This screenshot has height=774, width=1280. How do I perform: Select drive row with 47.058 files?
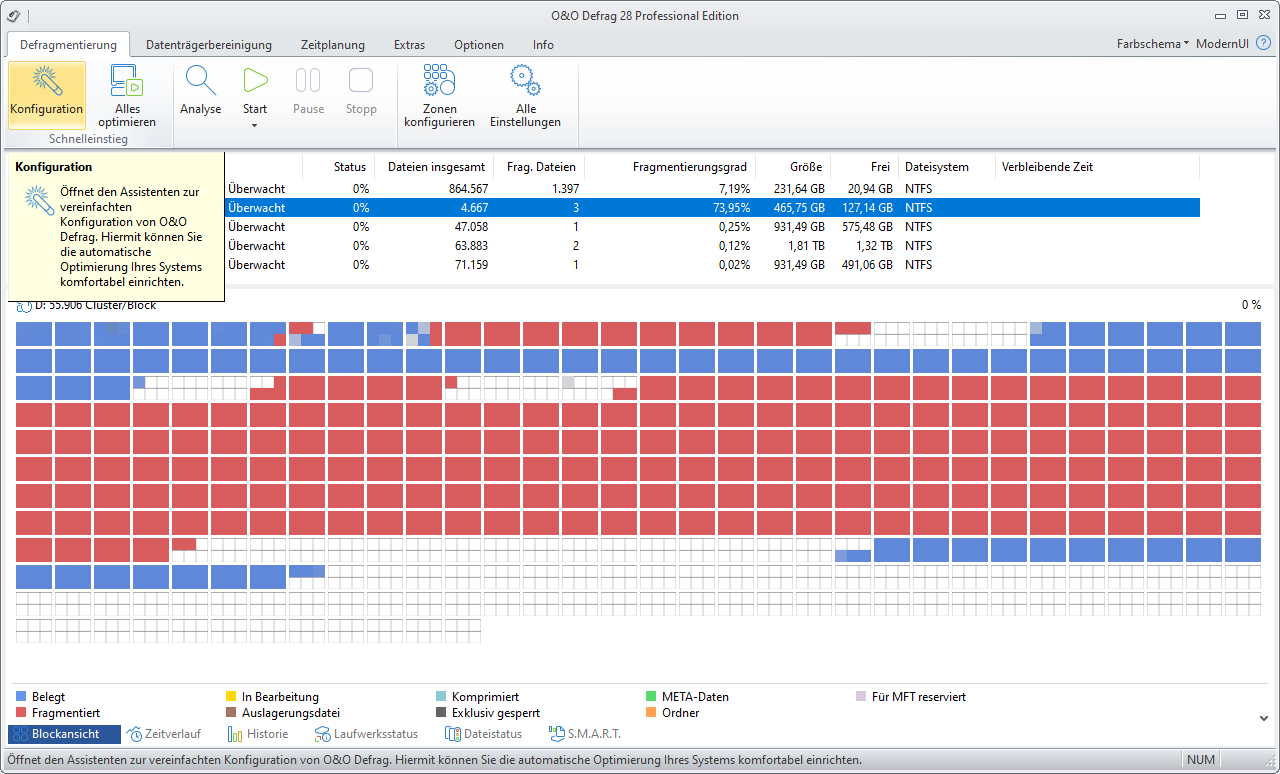point(712,226)
